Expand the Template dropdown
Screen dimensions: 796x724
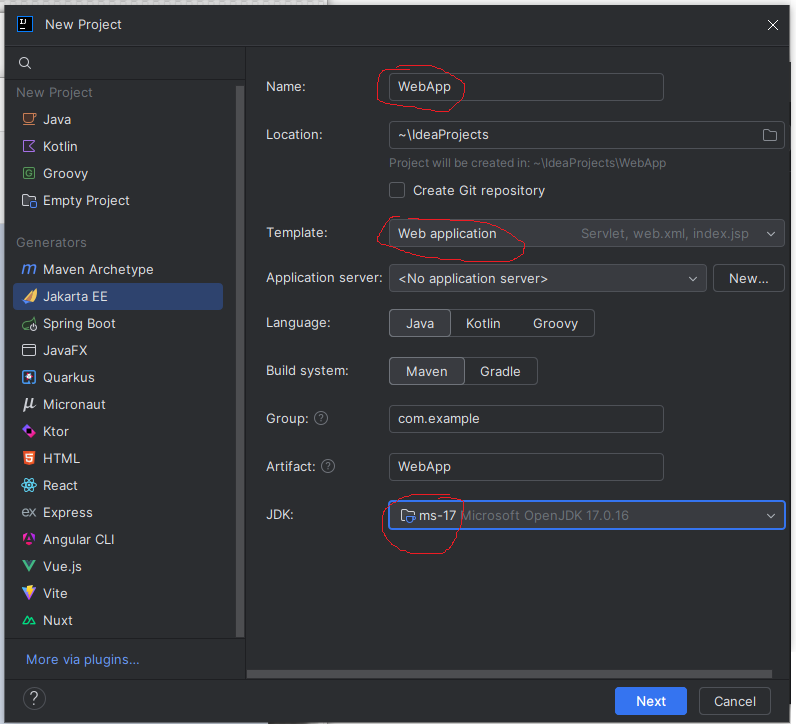pyautogui.click(x=770, y=234)
